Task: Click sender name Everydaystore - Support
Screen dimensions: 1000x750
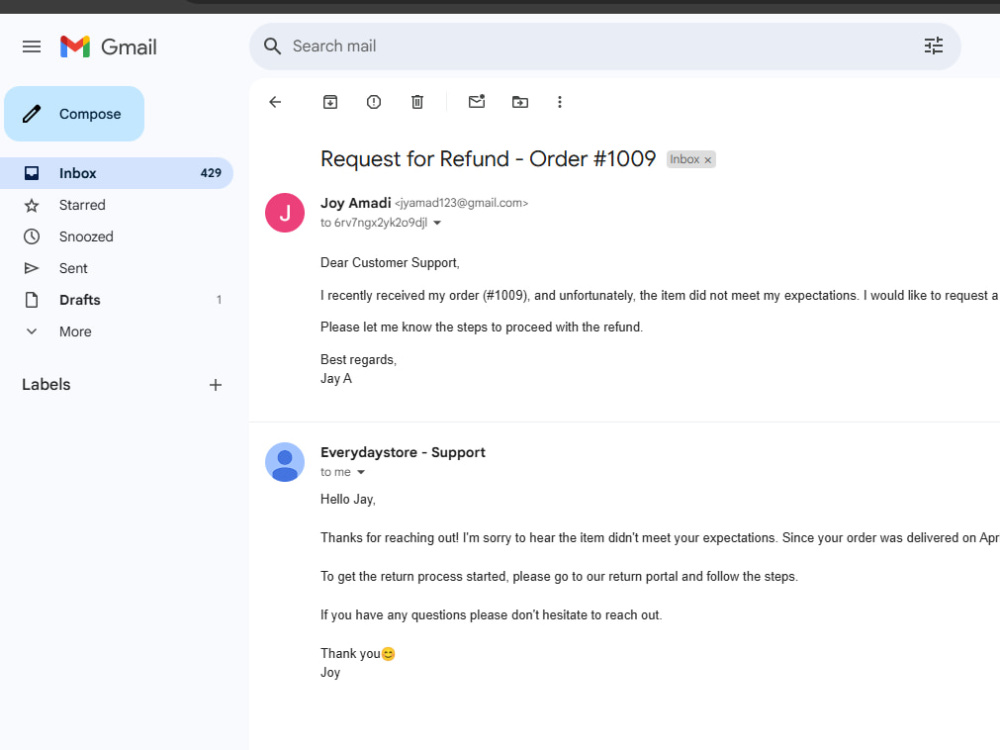Action: [x=402, y=452]
